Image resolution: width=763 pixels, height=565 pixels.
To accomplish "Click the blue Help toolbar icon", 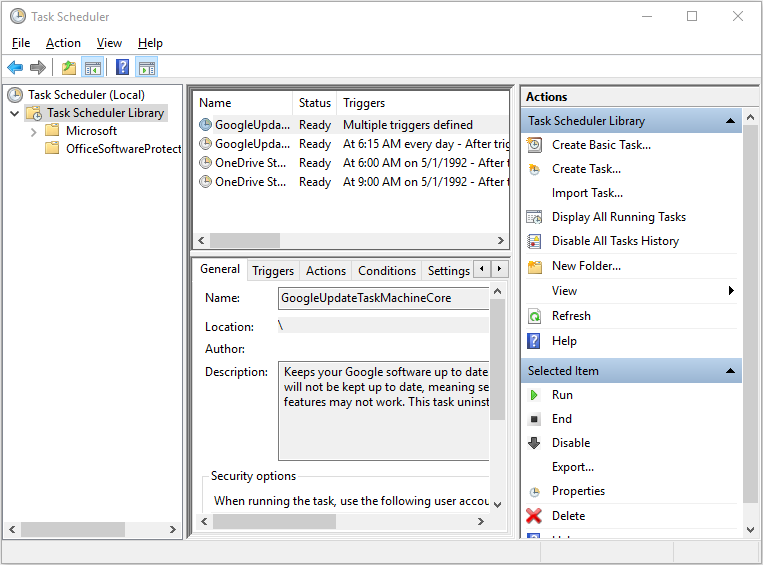I will coord(122,68).
